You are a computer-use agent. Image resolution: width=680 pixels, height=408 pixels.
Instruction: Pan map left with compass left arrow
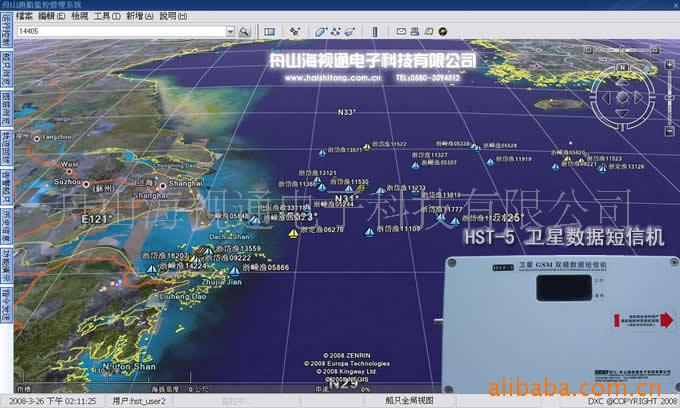point(606,98)
